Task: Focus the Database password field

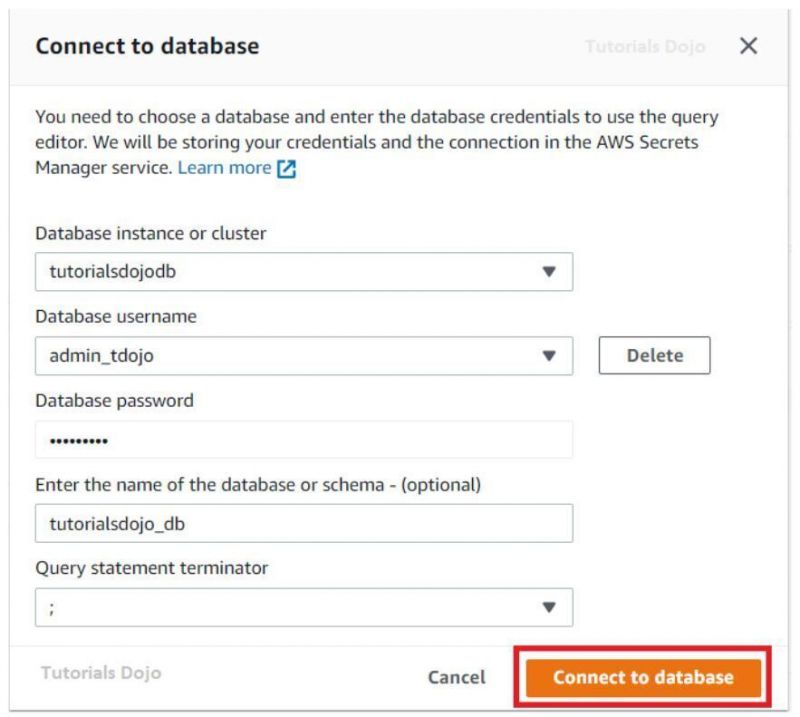Action: tap(303, 439)
